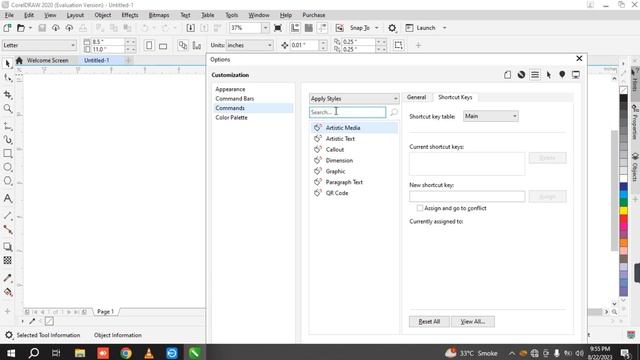This screenshot has height=360, width=640.
Task: Open the Apply Styles category dropdown
Action: point(354,99)
